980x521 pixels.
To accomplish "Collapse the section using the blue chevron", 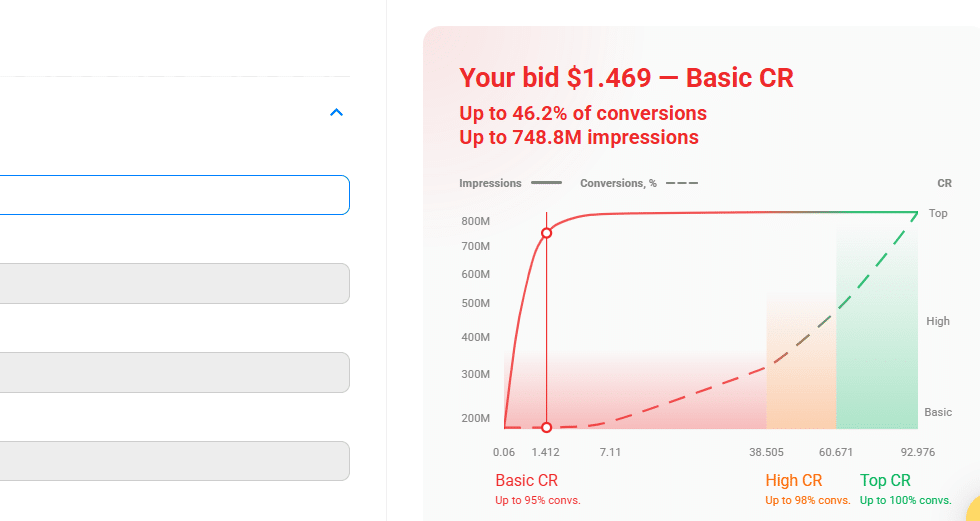I will coord(337,112).
